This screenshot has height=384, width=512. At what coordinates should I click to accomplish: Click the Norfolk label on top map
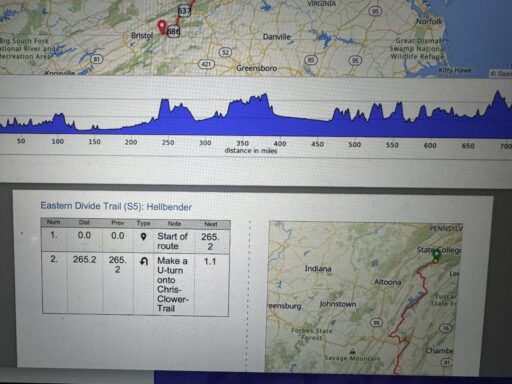(x=429, y=21)
